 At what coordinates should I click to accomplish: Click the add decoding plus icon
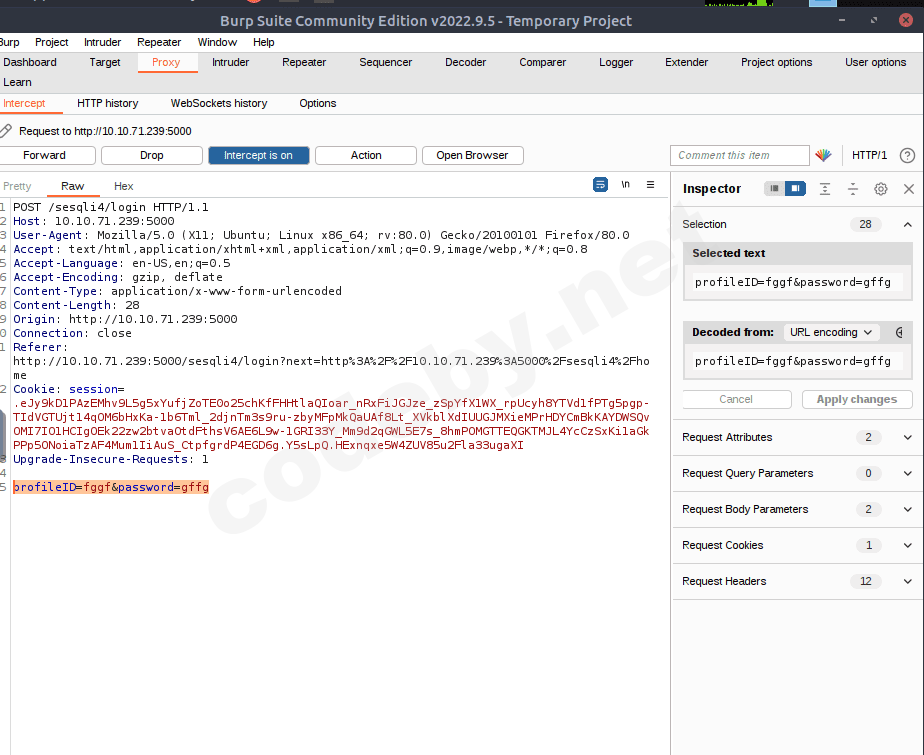click(900, 332)
